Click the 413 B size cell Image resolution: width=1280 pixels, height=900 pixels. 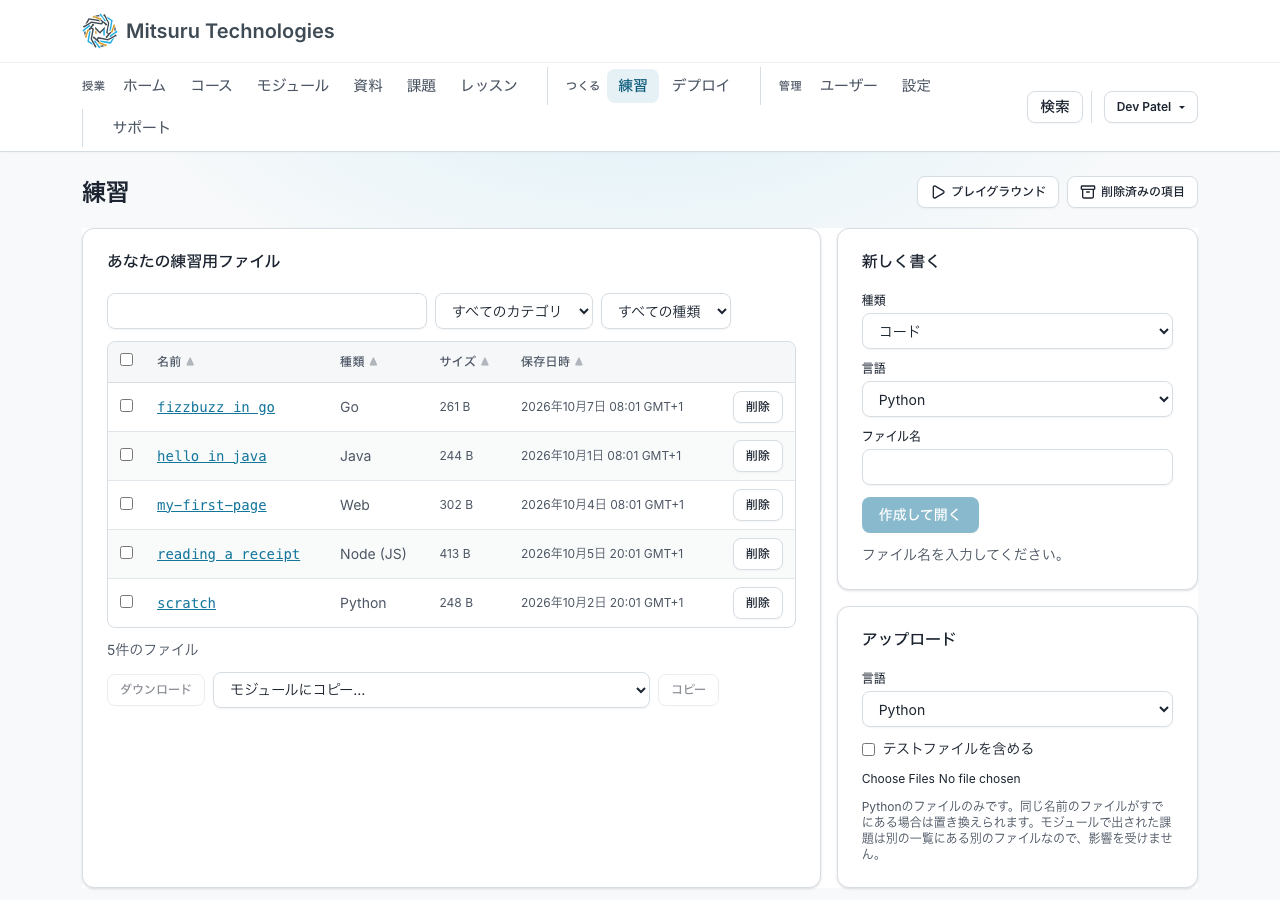click(455, 554)
